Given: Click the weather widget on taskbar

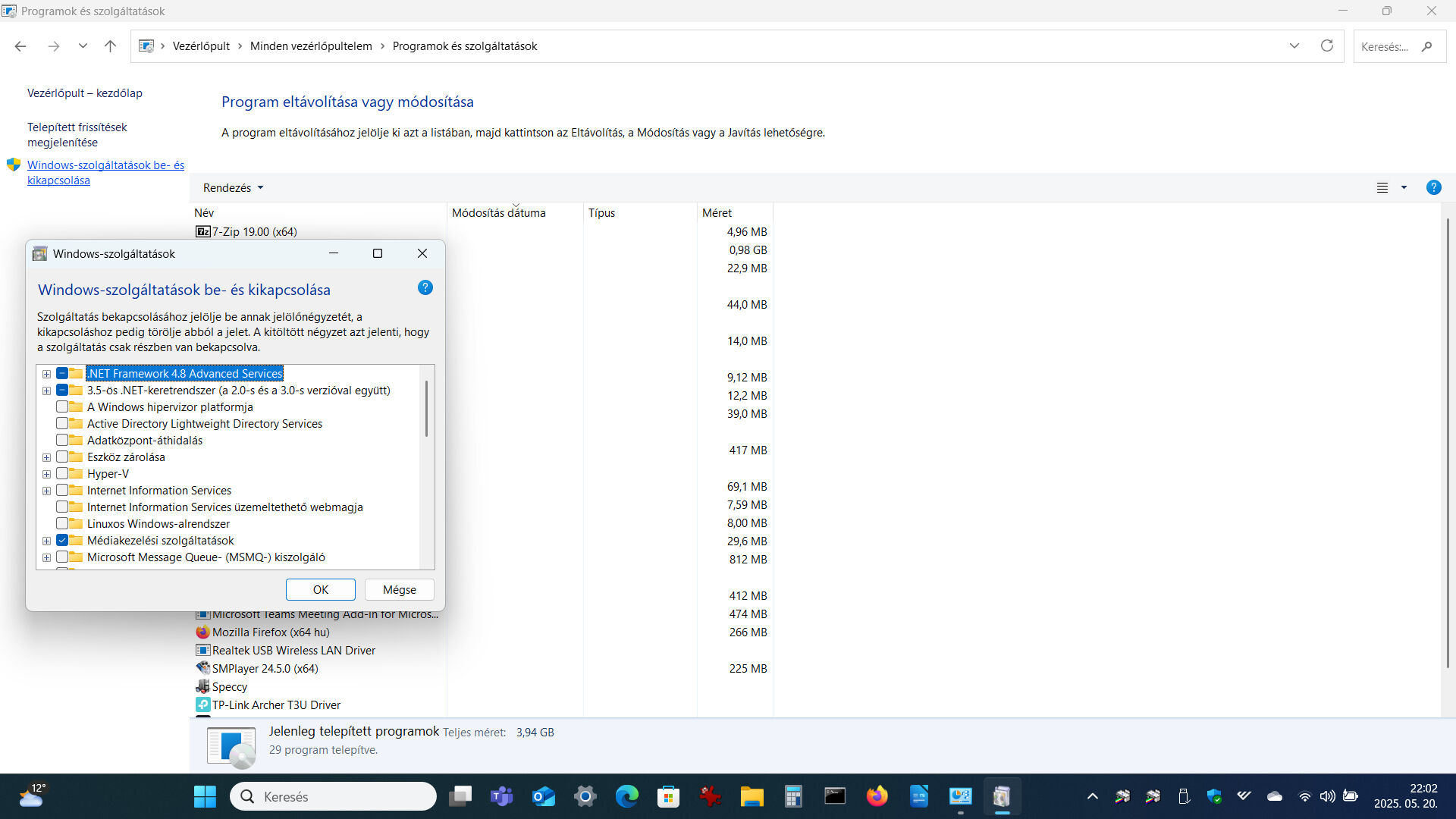Looking at the screenshot, I should (x=32, y=795).
